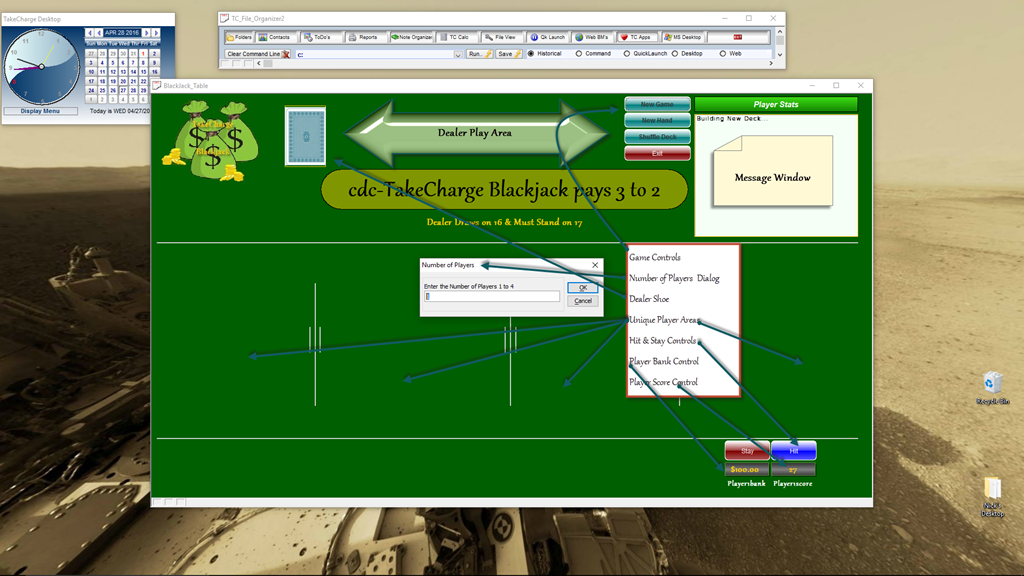Select the Historical radio button
The image size is (1024, 576).
pos(532,54)
